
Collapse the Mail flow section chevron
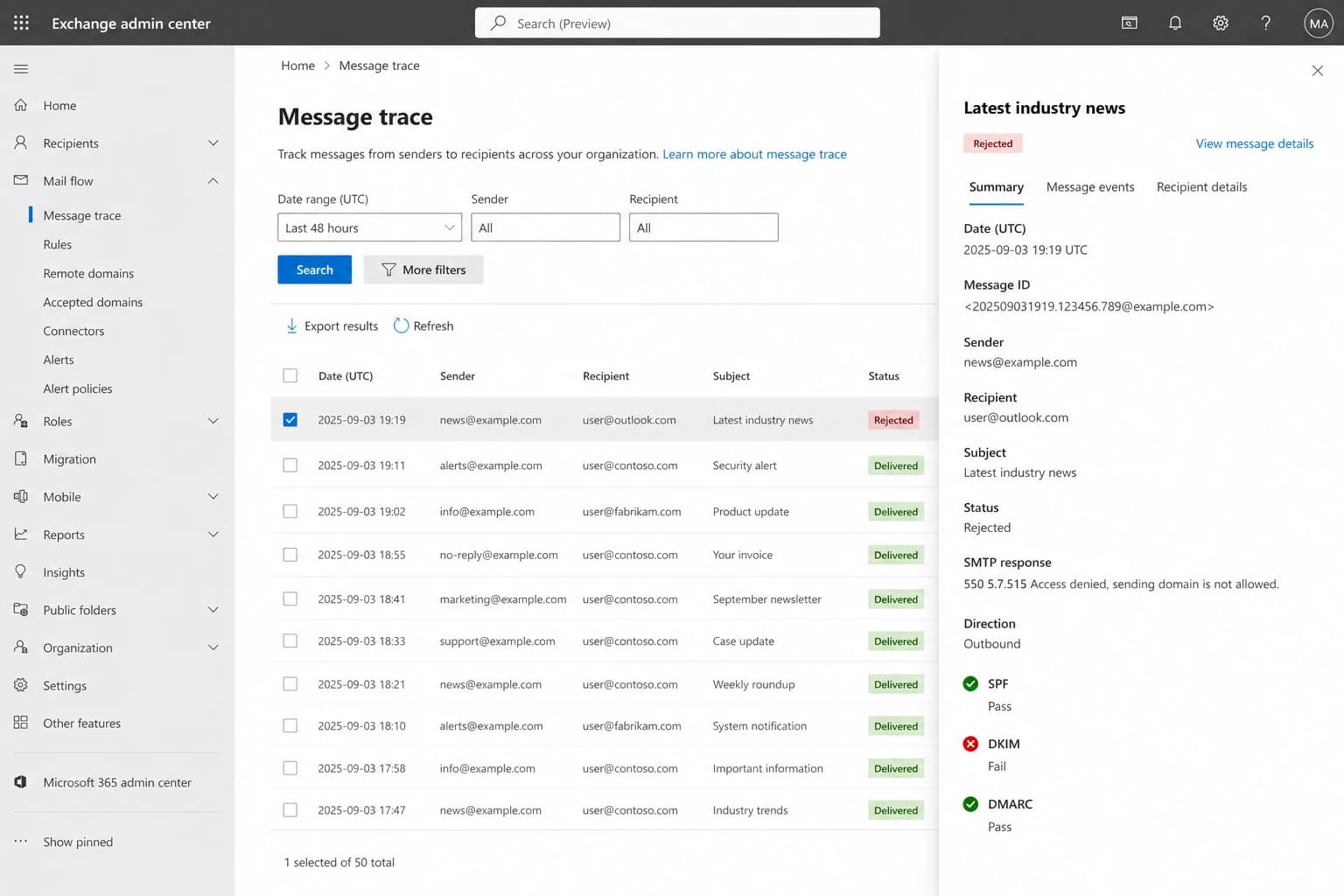point(213,180)
